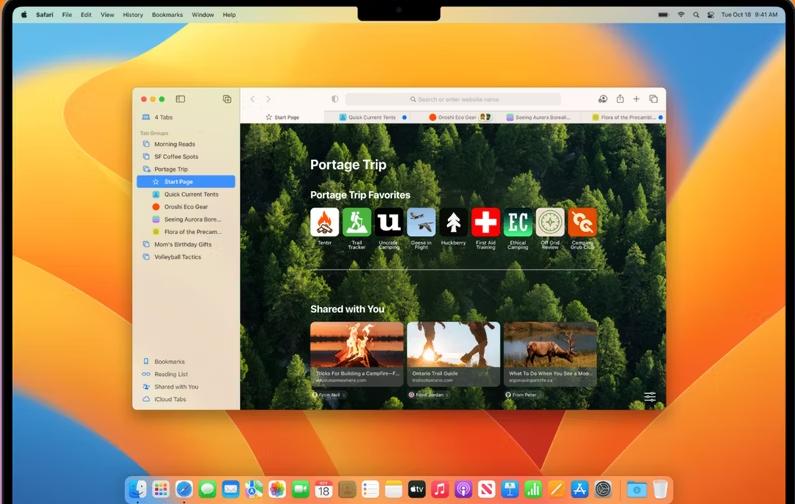
Task: Open the History menu
Action: click(133, 15)
